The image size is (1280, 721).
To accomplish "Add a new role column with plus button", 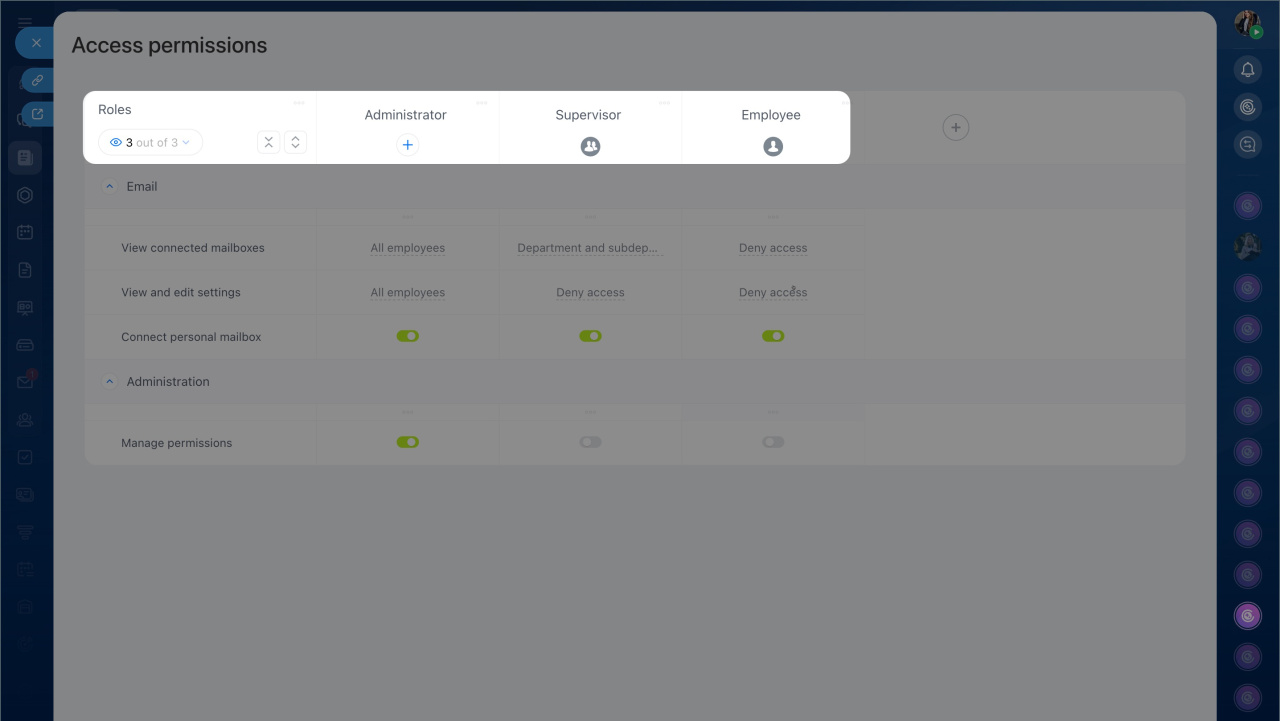I will (x=955, y=127).
